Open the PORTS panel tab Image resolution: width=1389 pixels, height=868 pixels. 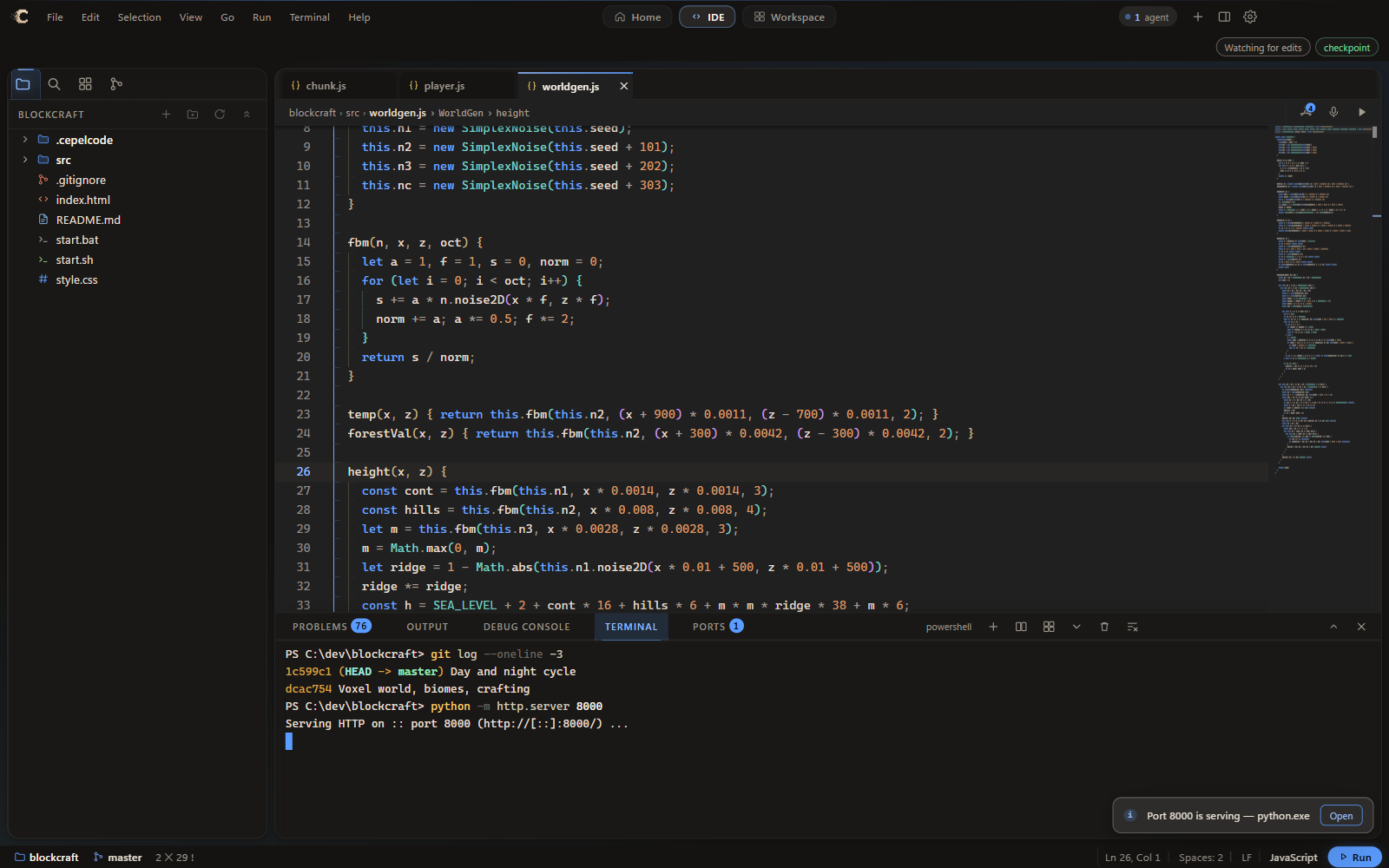click(717, 627)
